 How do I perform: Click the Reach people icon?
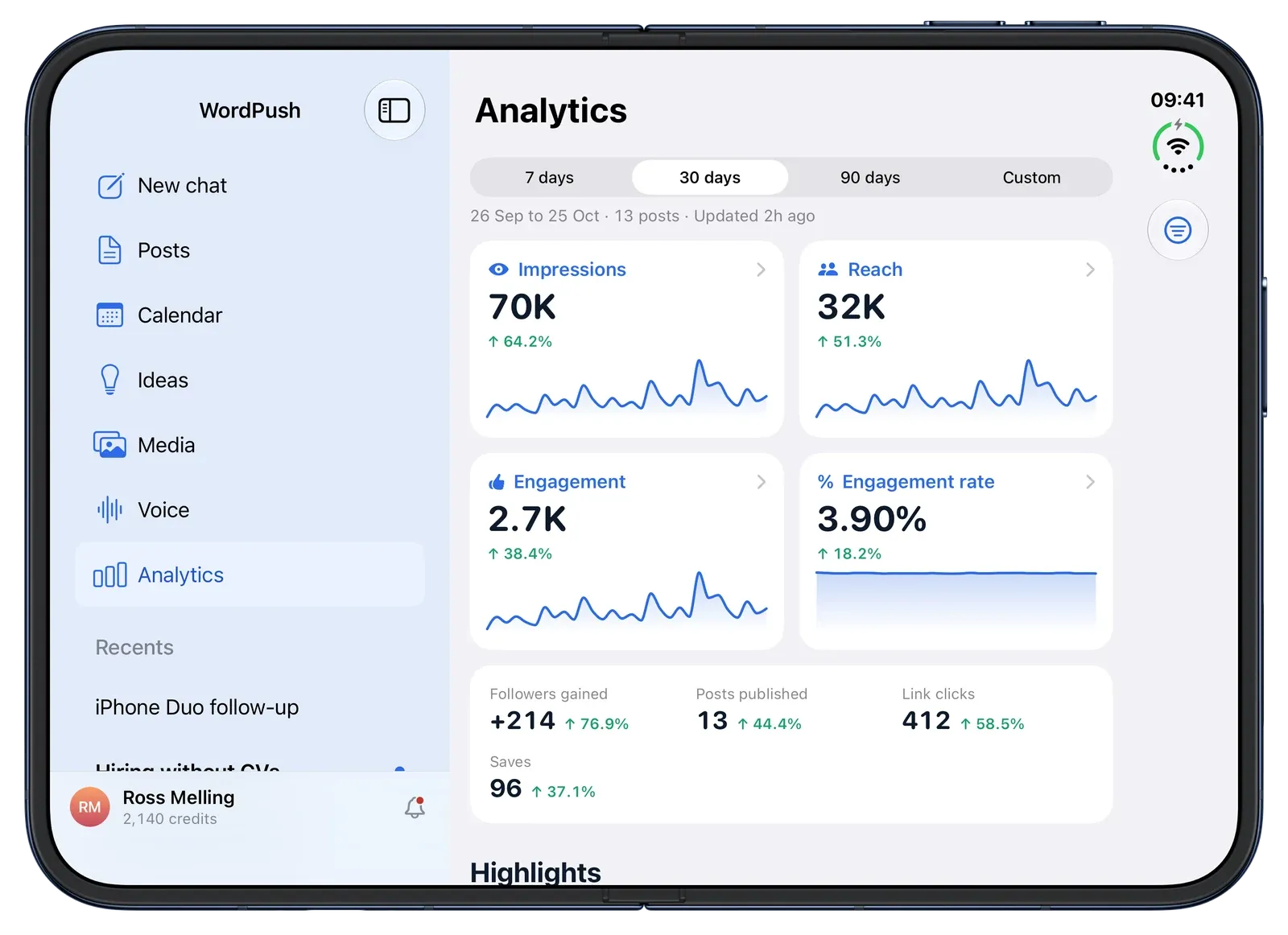click(x=828, y=270)
